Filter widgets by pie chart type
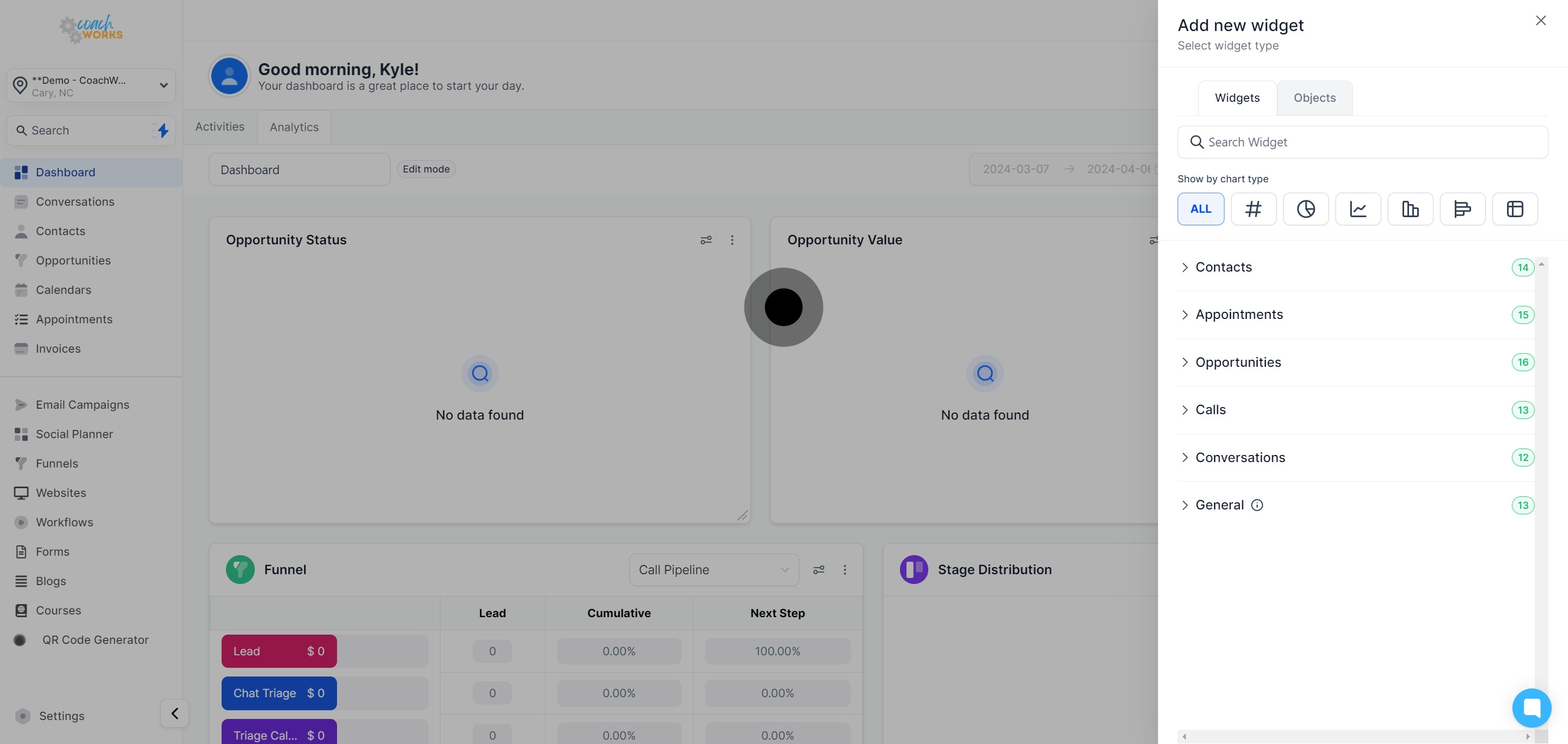This screenshot has height=744, width=1568. (x=1305, y=208)
